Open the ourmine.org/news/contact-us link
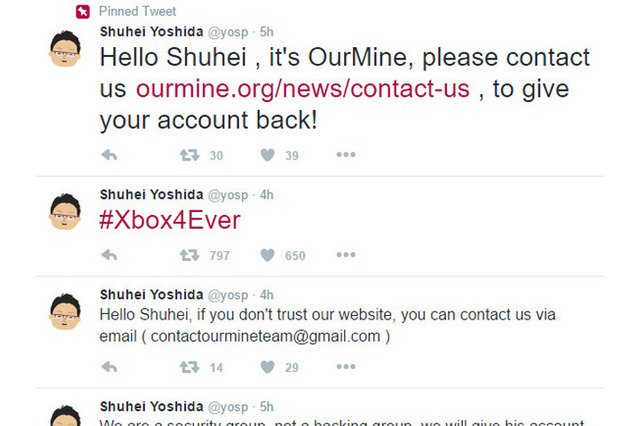The image size is (640, 426). tap(302, 89)
